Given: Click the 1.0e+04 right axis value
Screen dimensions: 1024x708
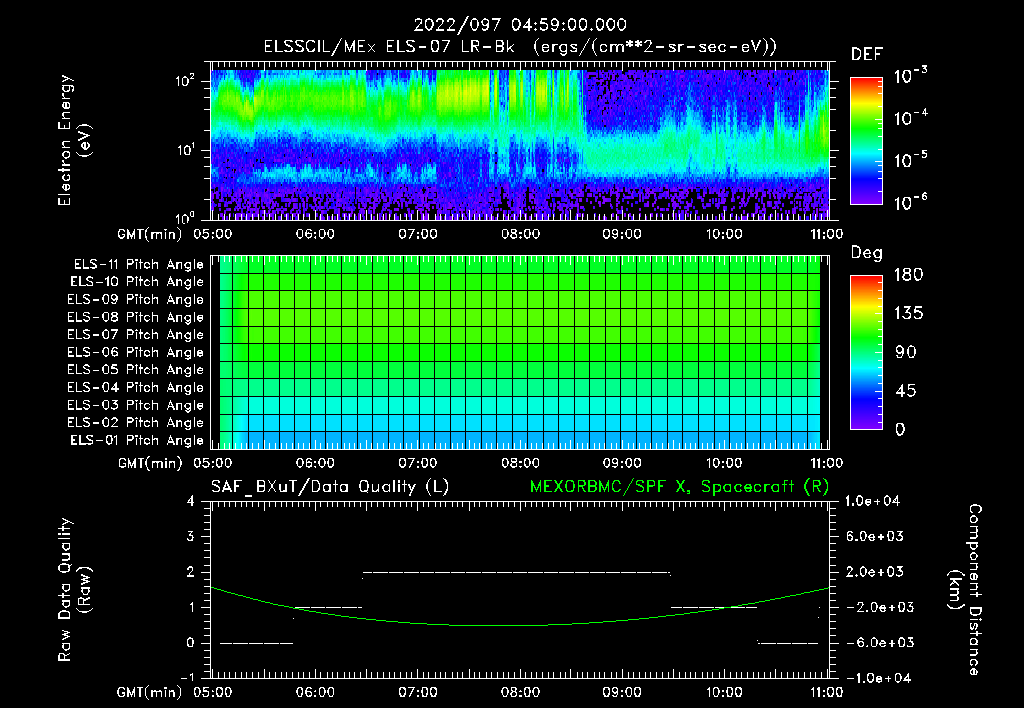Looking at the screenshot, I should pos(872,502).
